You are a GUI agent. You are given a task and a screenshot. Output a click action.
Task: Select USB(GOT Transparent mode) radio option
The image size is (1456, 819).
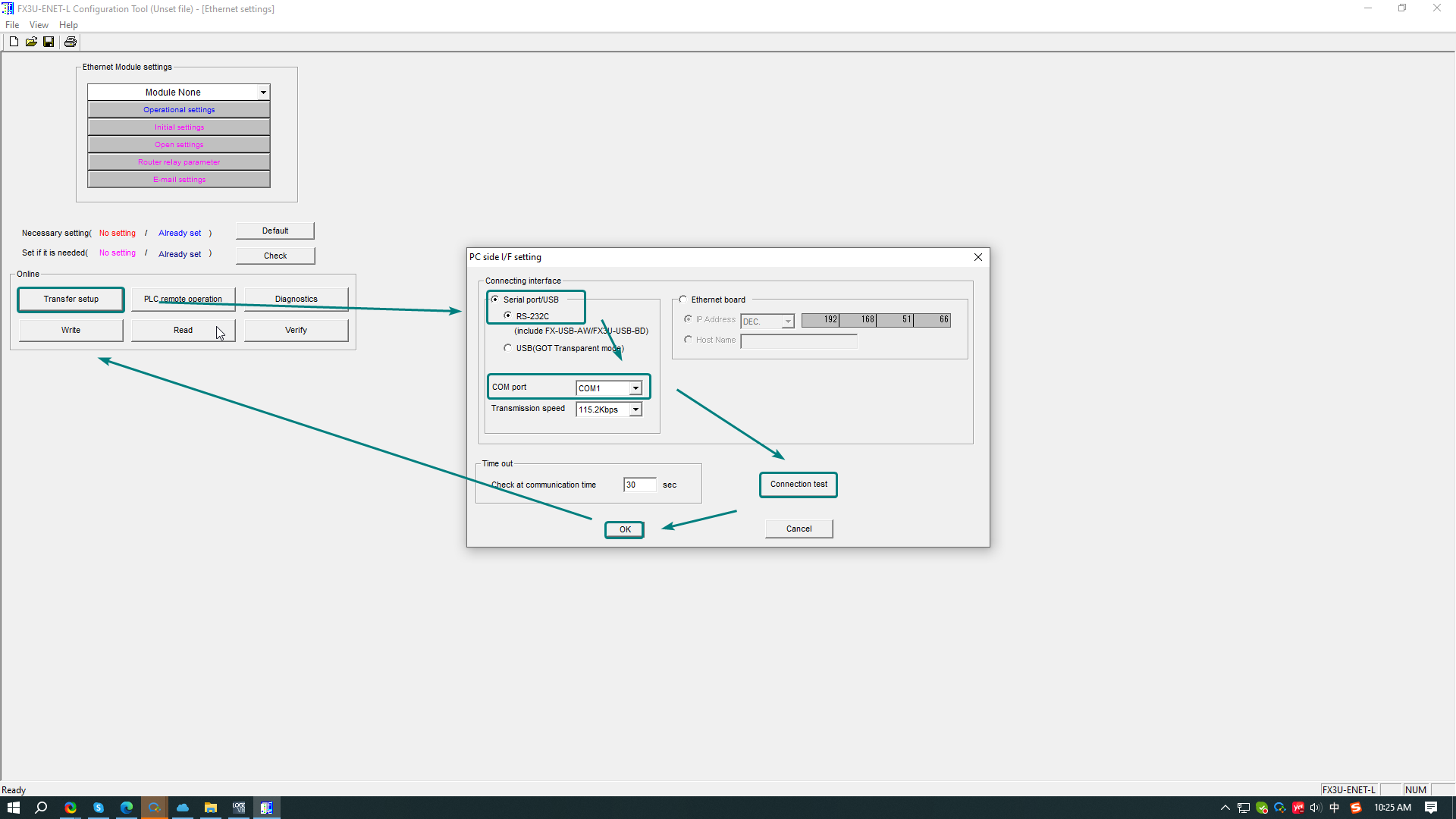point(508,348)
